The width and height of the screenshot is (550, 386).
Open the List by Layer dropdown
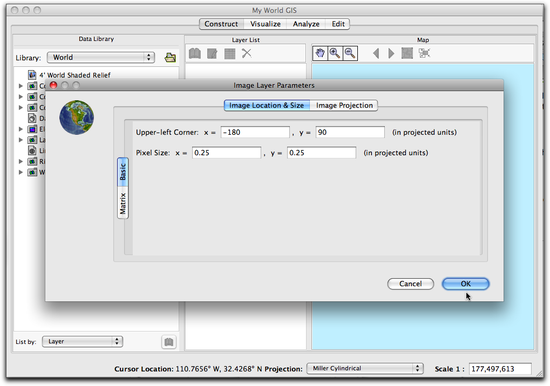click(82, 341)
